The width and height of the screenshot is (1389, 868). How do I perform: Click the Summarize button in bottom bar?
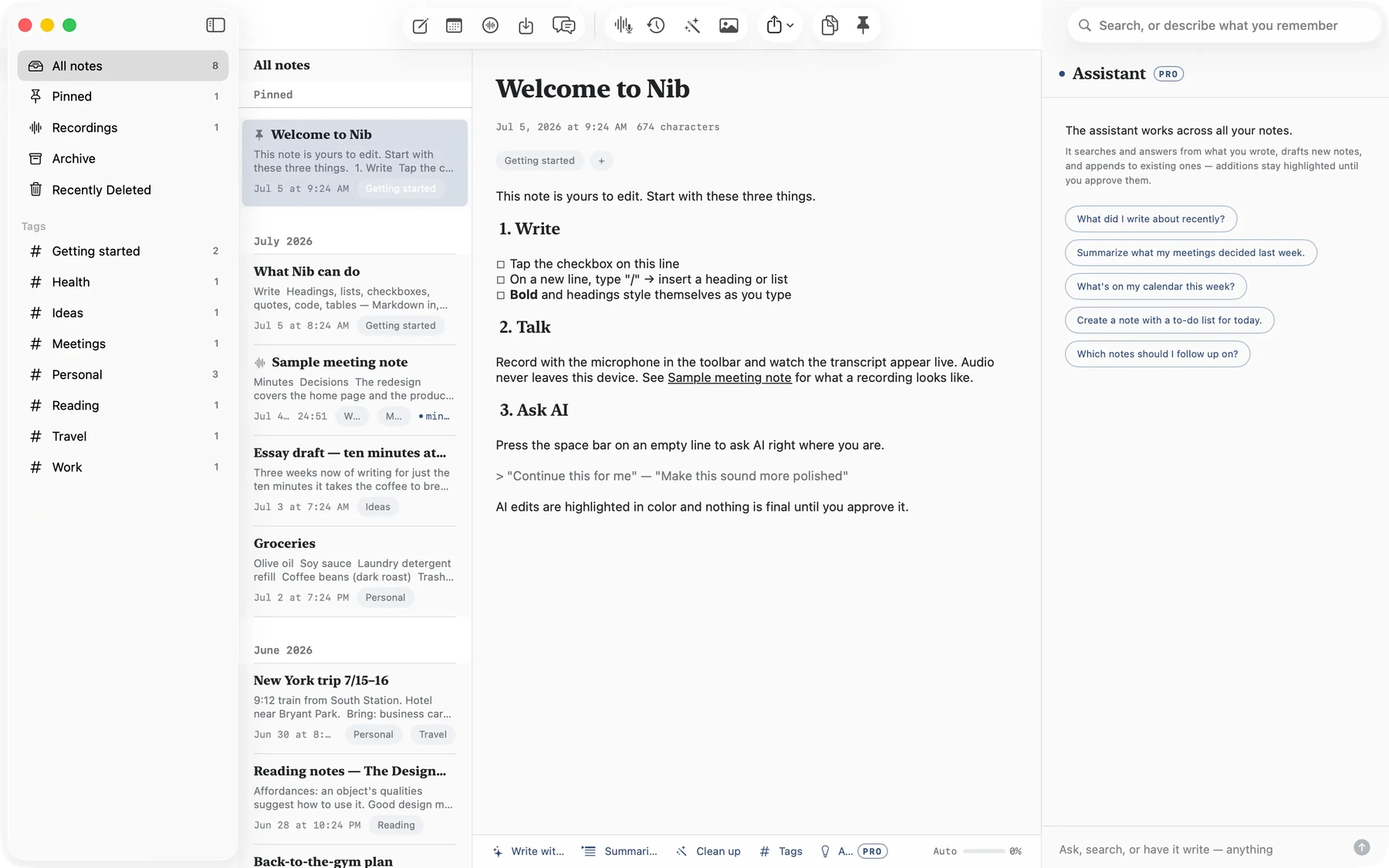620,851
